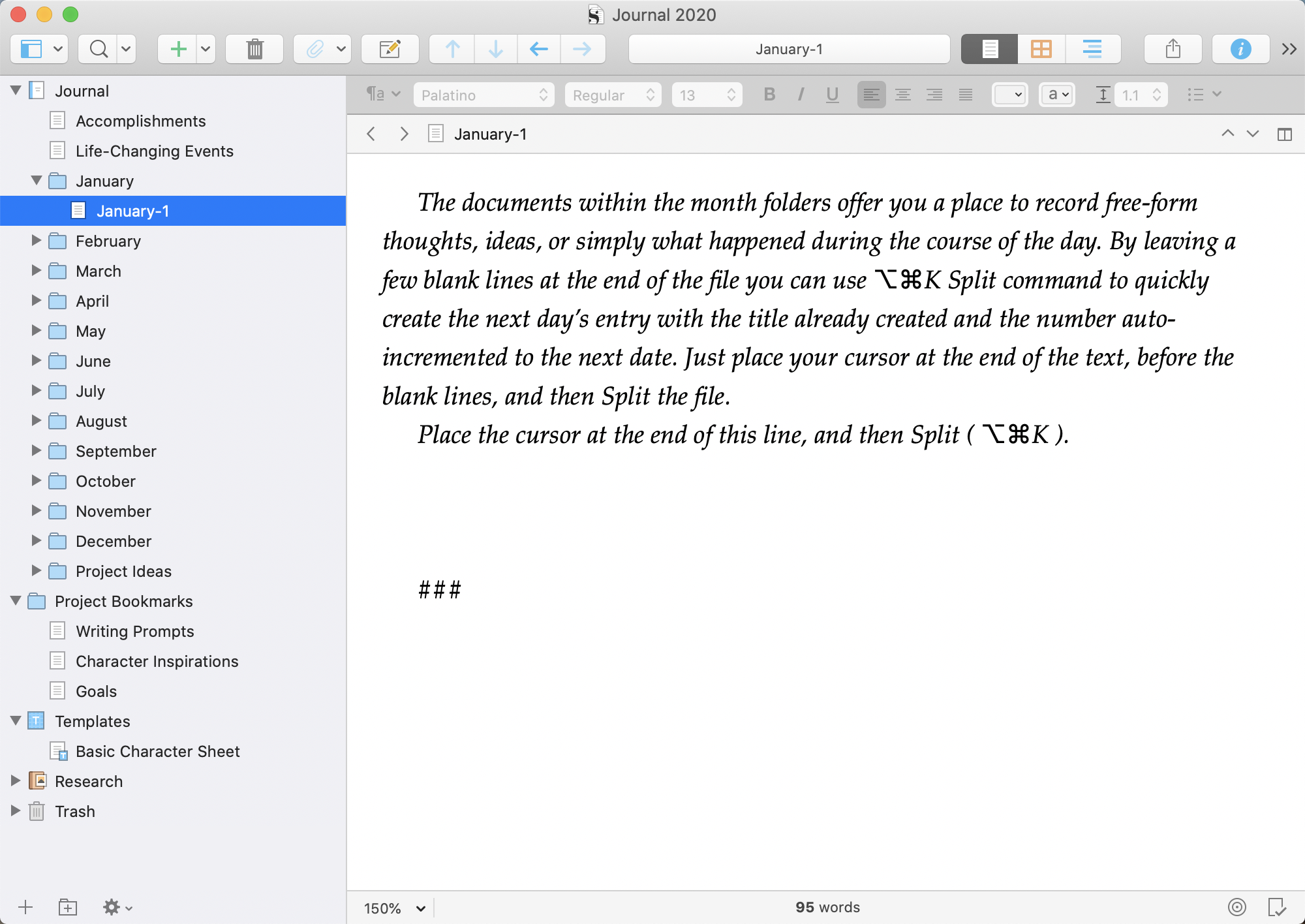
Task: Go forward in editor history
Action: 404,134
